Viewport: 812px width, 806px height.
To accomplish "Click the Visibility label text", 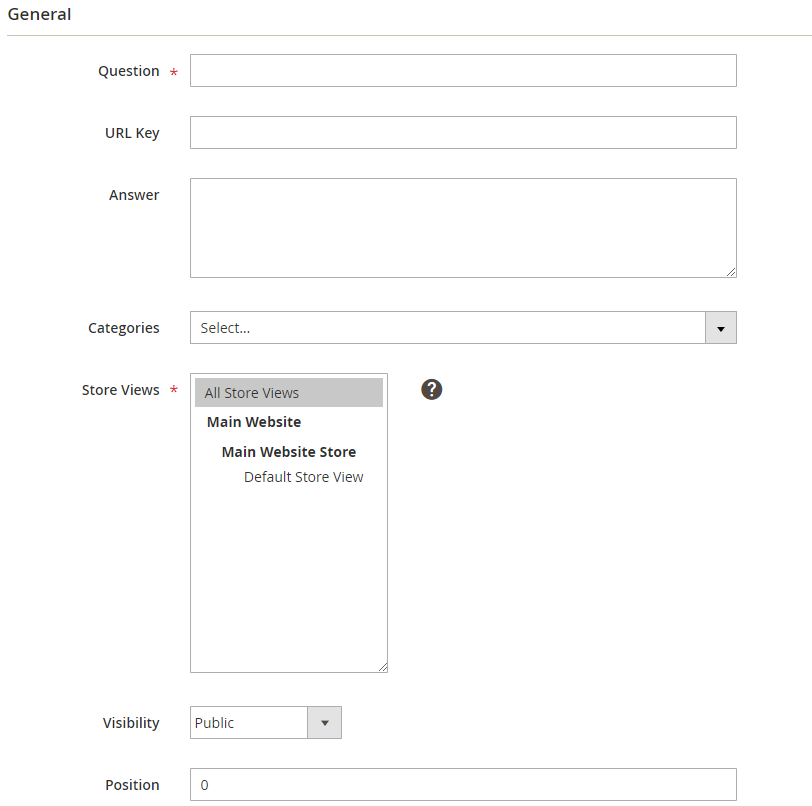I will point(131,723).
